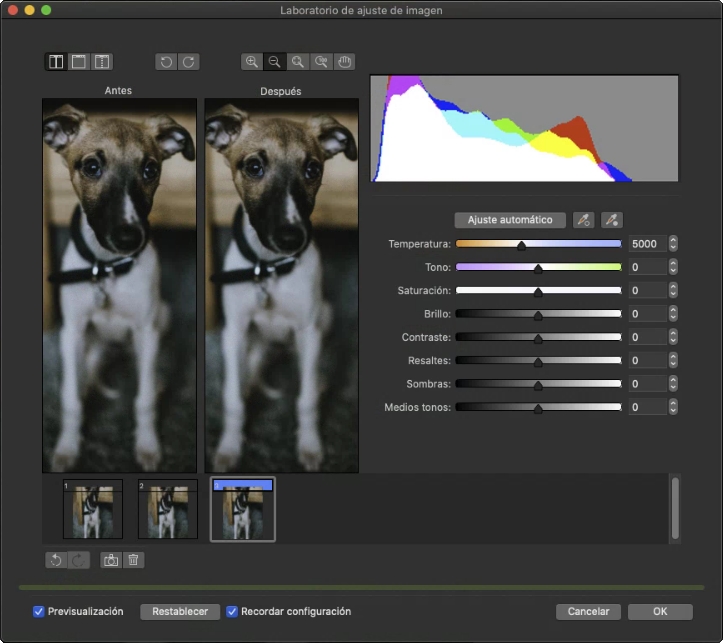Click the Temperatura value stepper
The height and width of the screenshot is (643, 723).
pyautogui.click(x=673, y=243)
